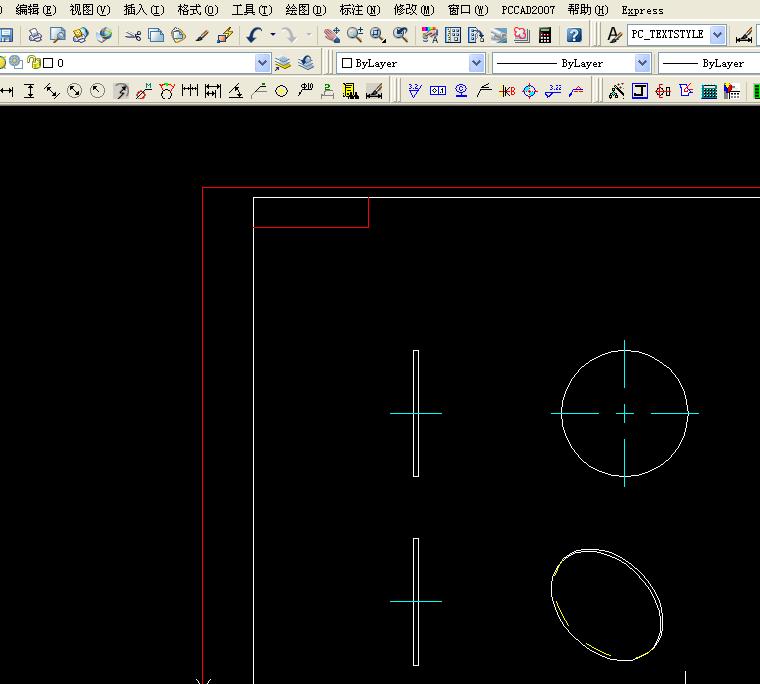Open Help question mark icon
760x684 pixels.
tap(574, 35)
